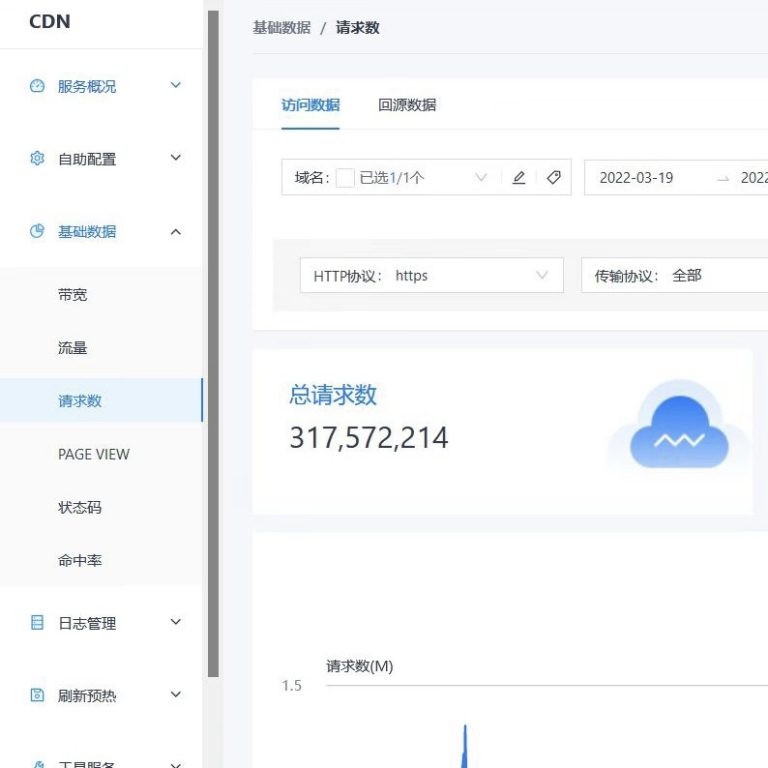Screen dimensions: 768x768
Task: Toggle the 域名 select-all checkbox
Action: tap(345, 178)
